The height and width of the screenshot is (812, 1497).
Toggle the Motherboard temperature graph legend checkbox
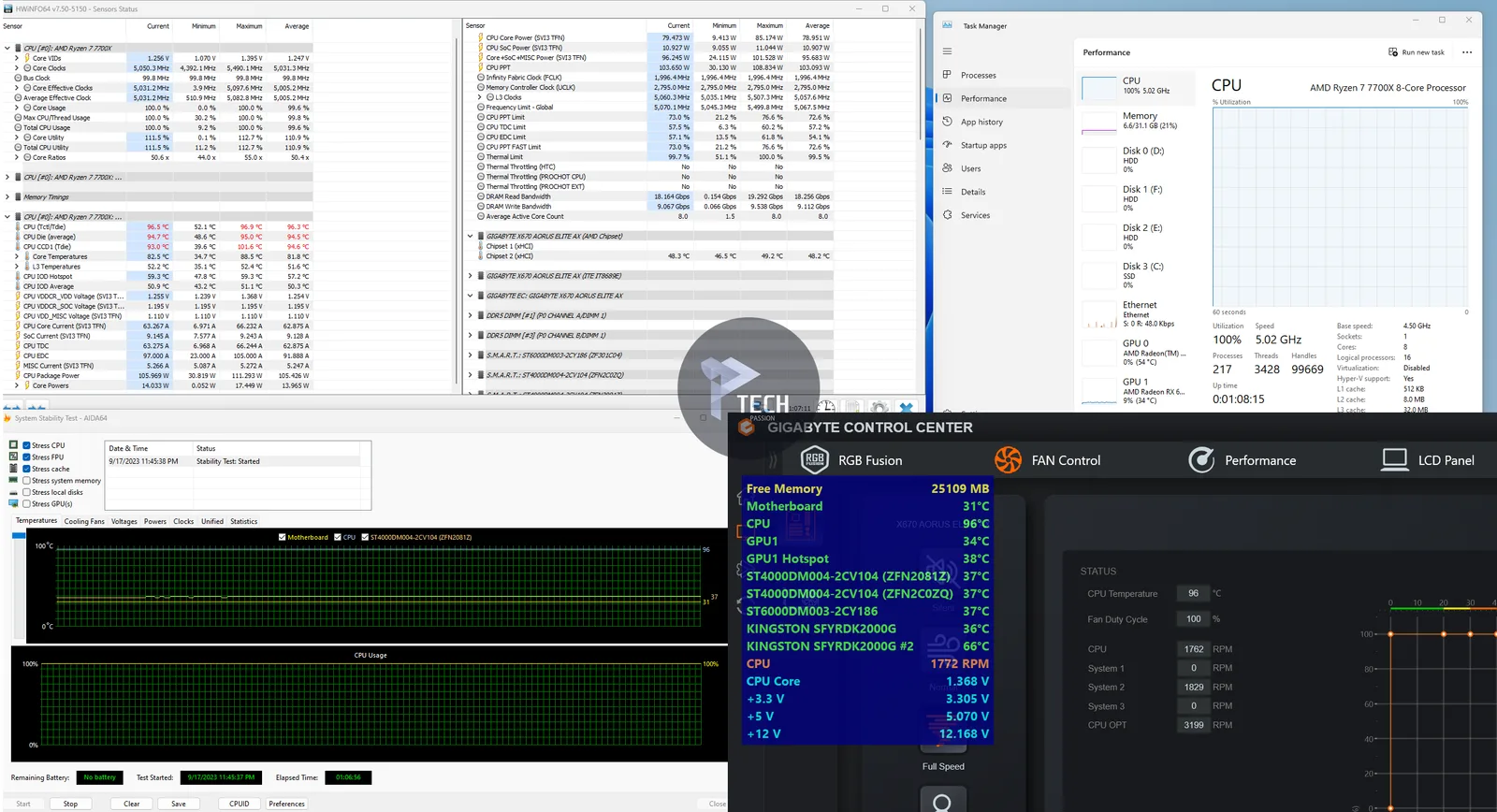(282, 537)
